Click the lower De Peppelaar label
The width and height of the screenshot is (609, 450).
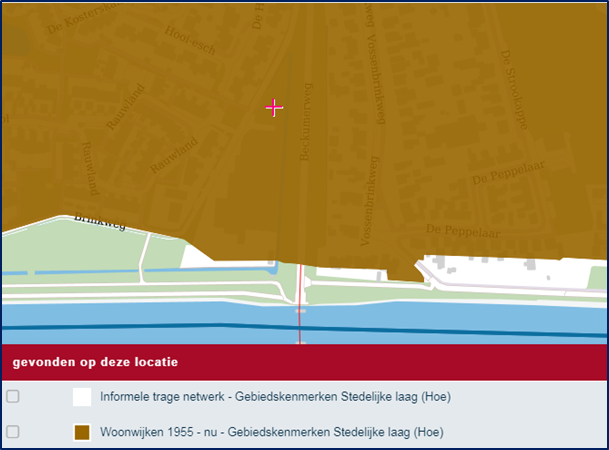[463, 231]
